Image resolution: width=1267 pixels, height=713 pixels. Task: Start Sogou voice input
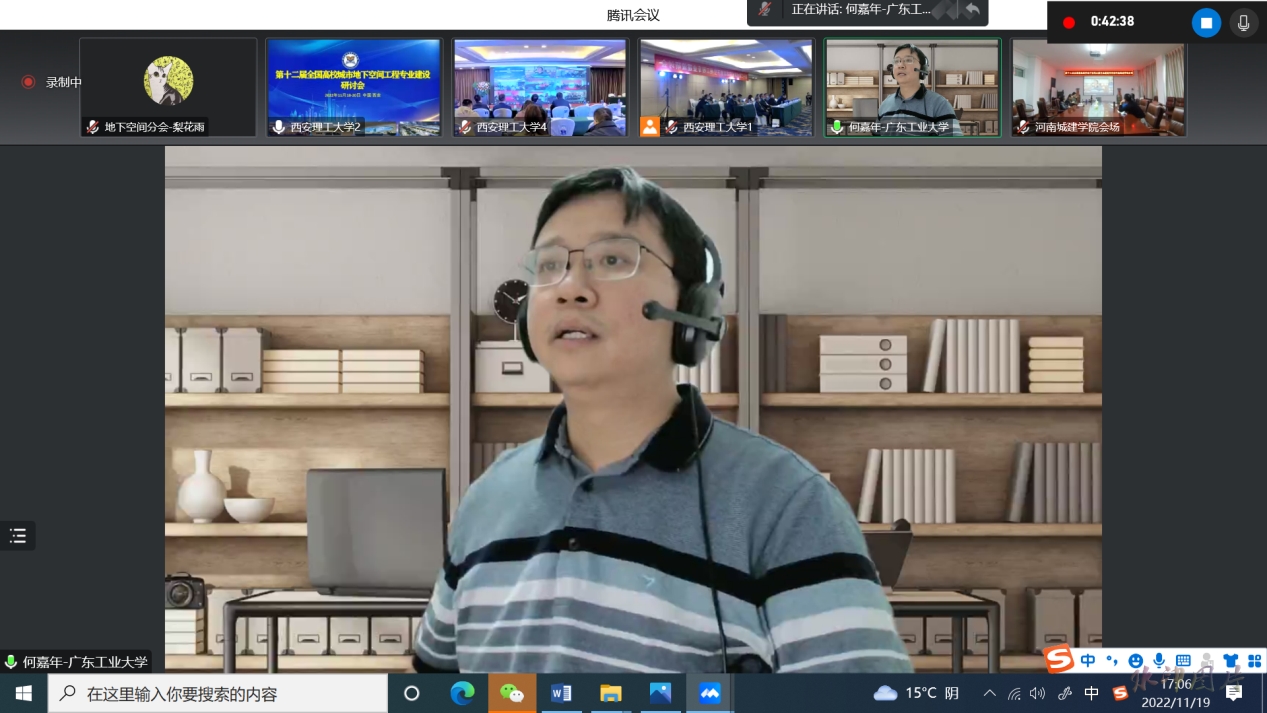point(1159,660)
